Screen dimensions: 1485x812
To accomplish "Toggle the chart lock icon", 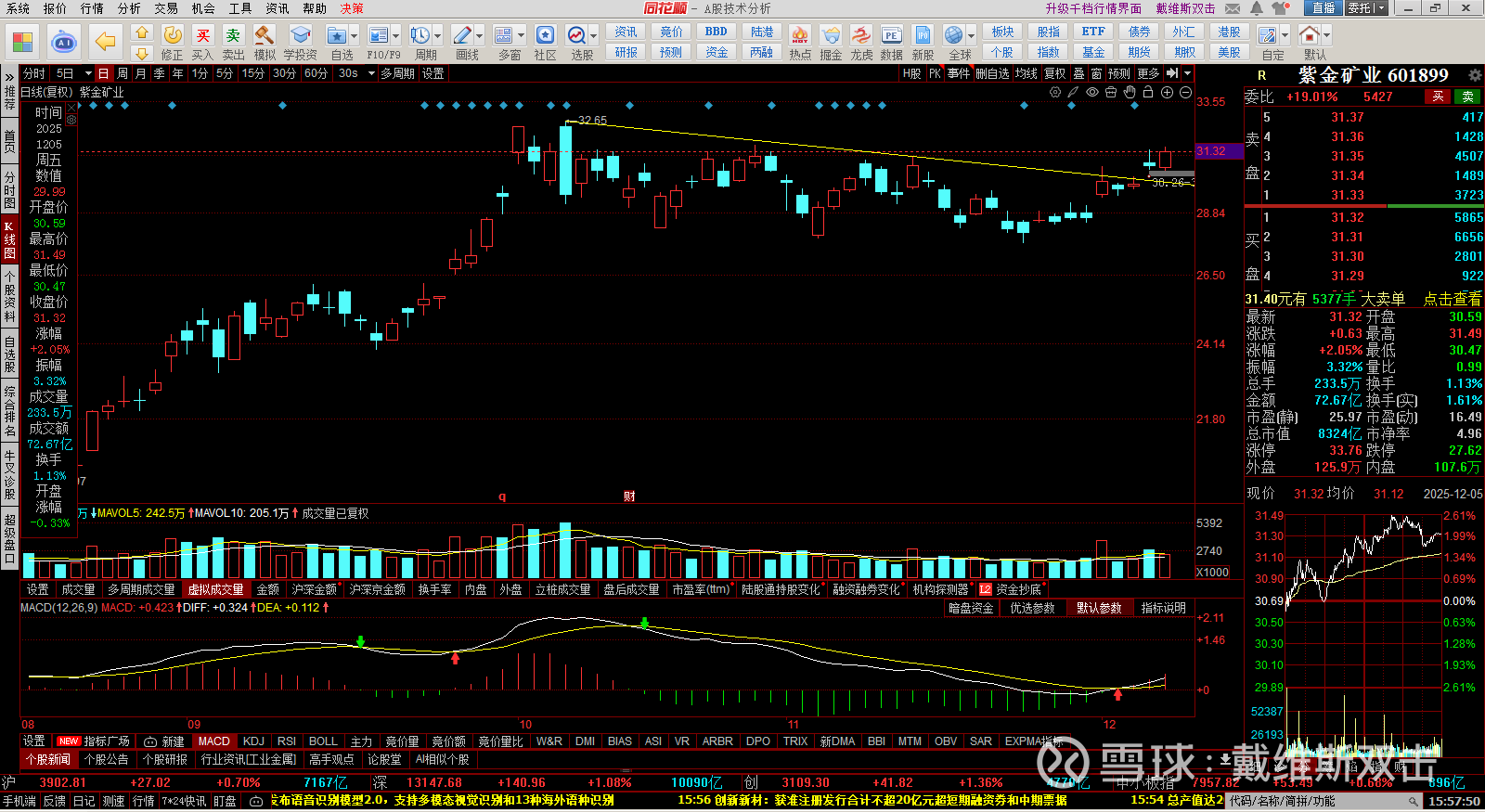I will pos(1148,93).
